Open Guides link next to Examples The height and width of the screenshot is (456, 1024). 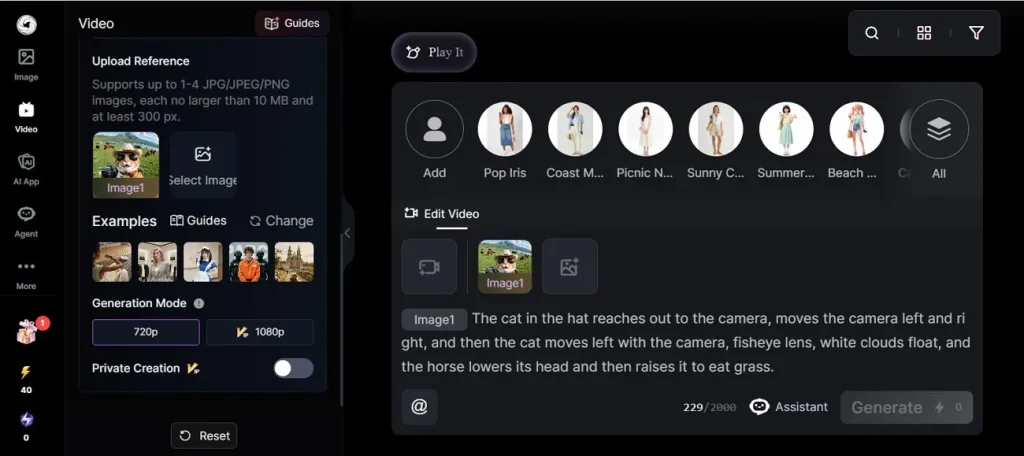pyautogui.click(x=198, y=221)
